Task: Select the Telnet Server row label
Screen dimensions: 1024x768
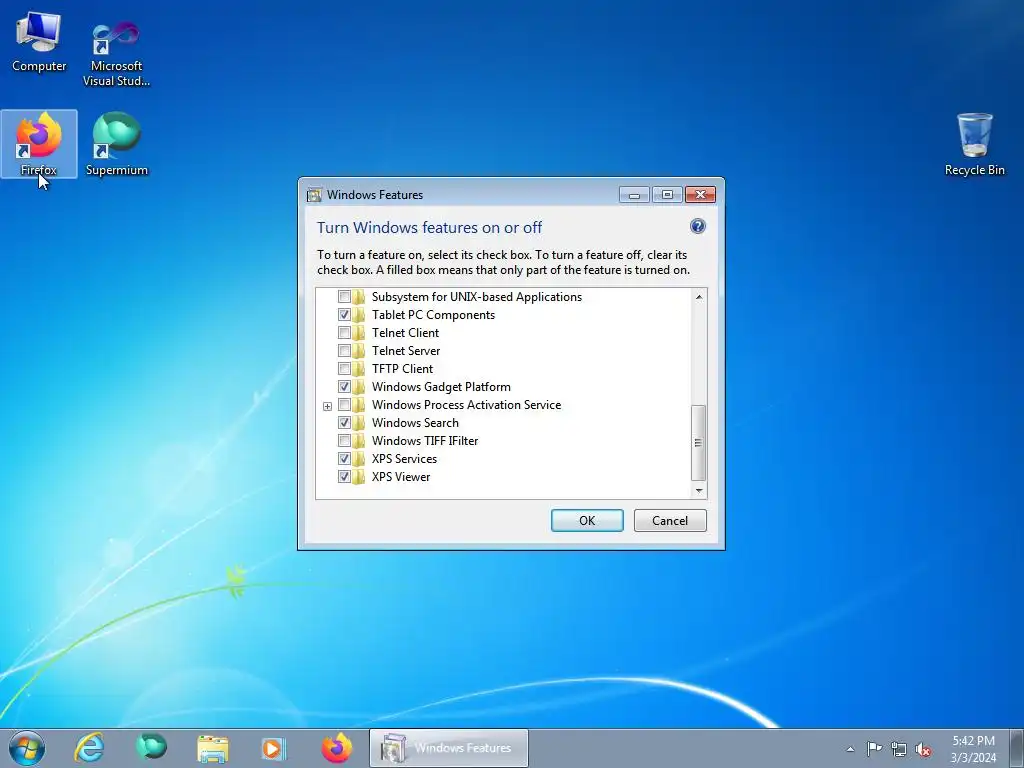Action: click(x=406, y=351)
